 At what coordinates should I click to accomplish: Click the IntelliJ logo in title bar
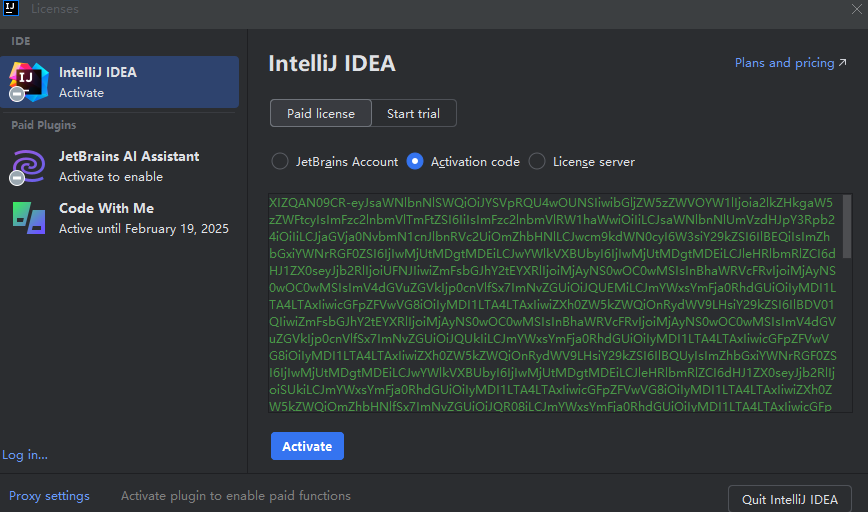point(9,9)
